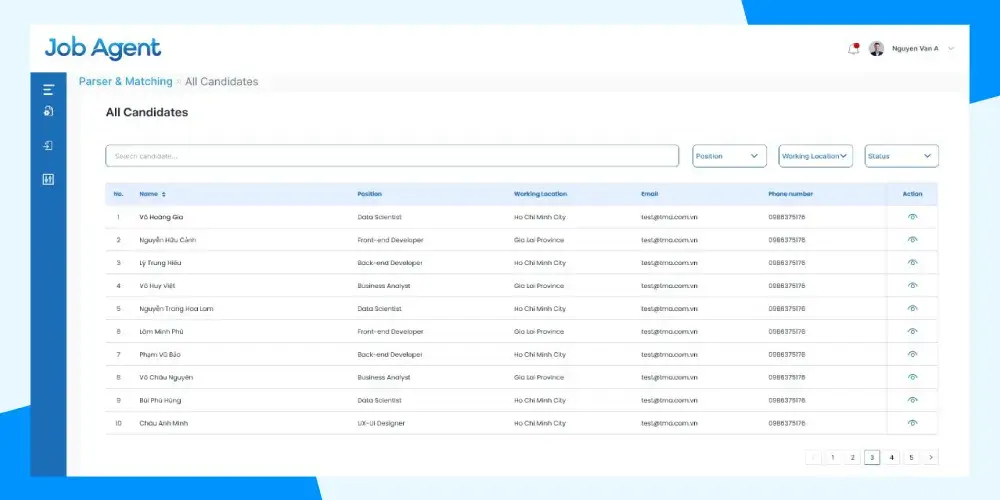View details for Võ Hoàng Gia
The image size is (1000, 500).
pos(912,217)
